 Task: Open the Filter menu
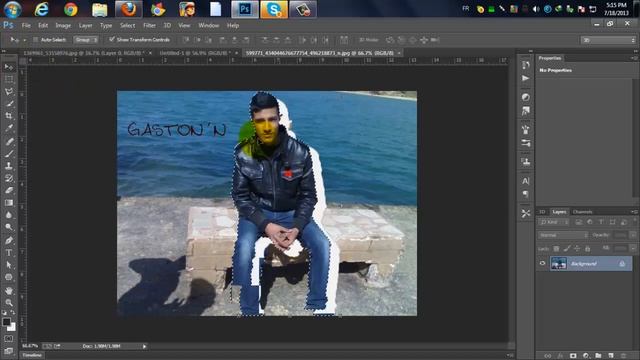(149, 25)
